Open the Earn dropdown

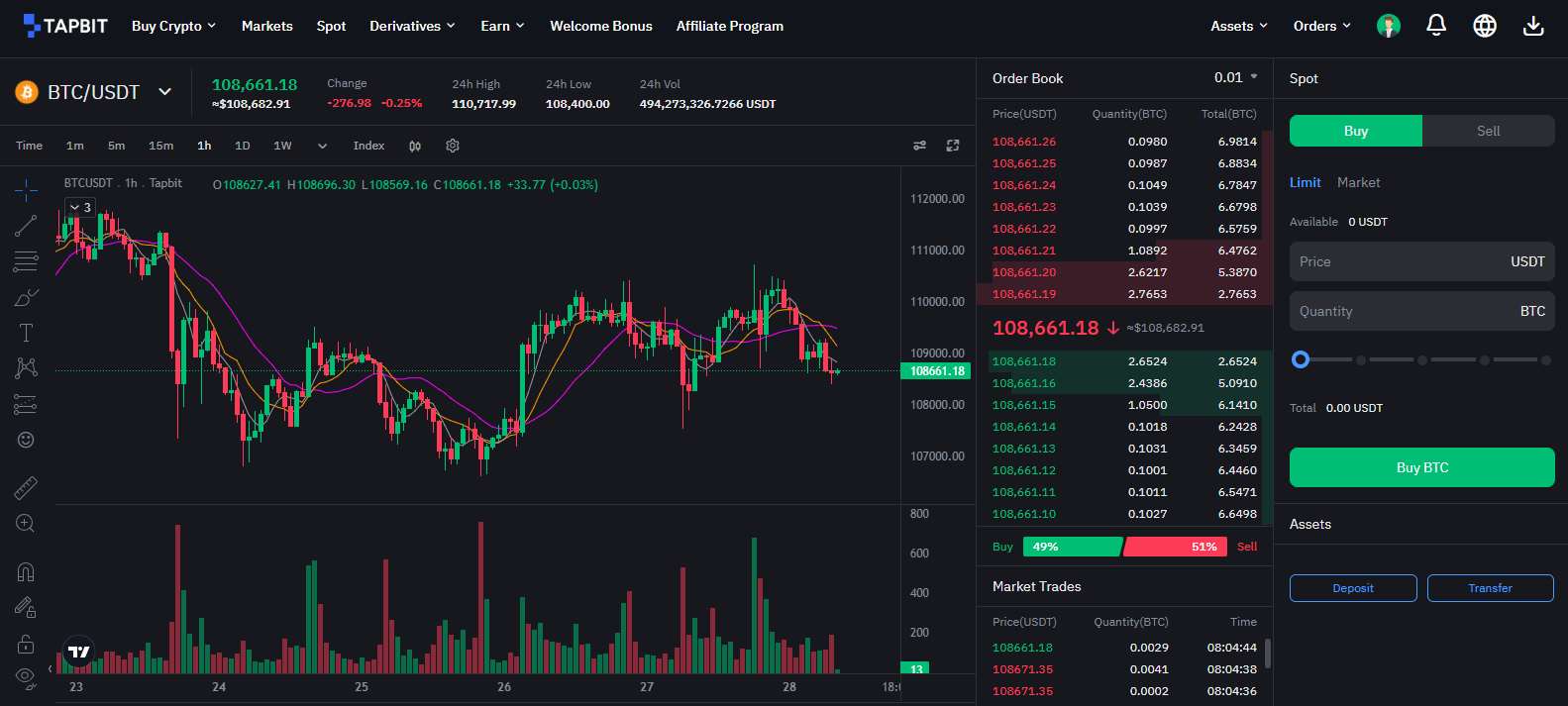[x=502, y=26]
